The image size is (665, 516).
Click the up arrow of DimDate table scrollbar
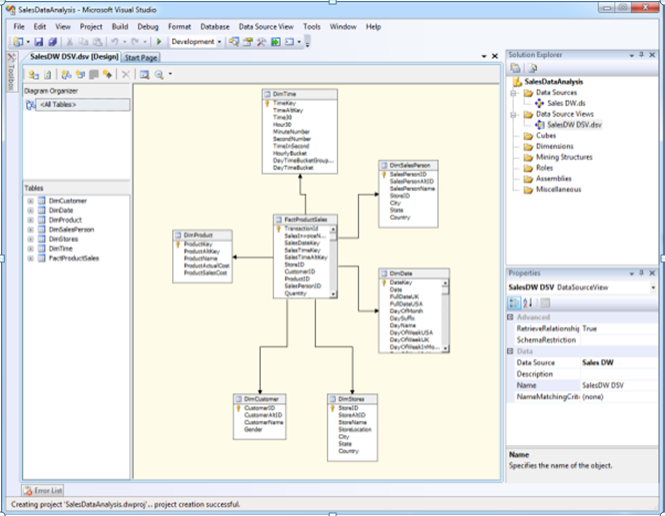pos(445,283)
